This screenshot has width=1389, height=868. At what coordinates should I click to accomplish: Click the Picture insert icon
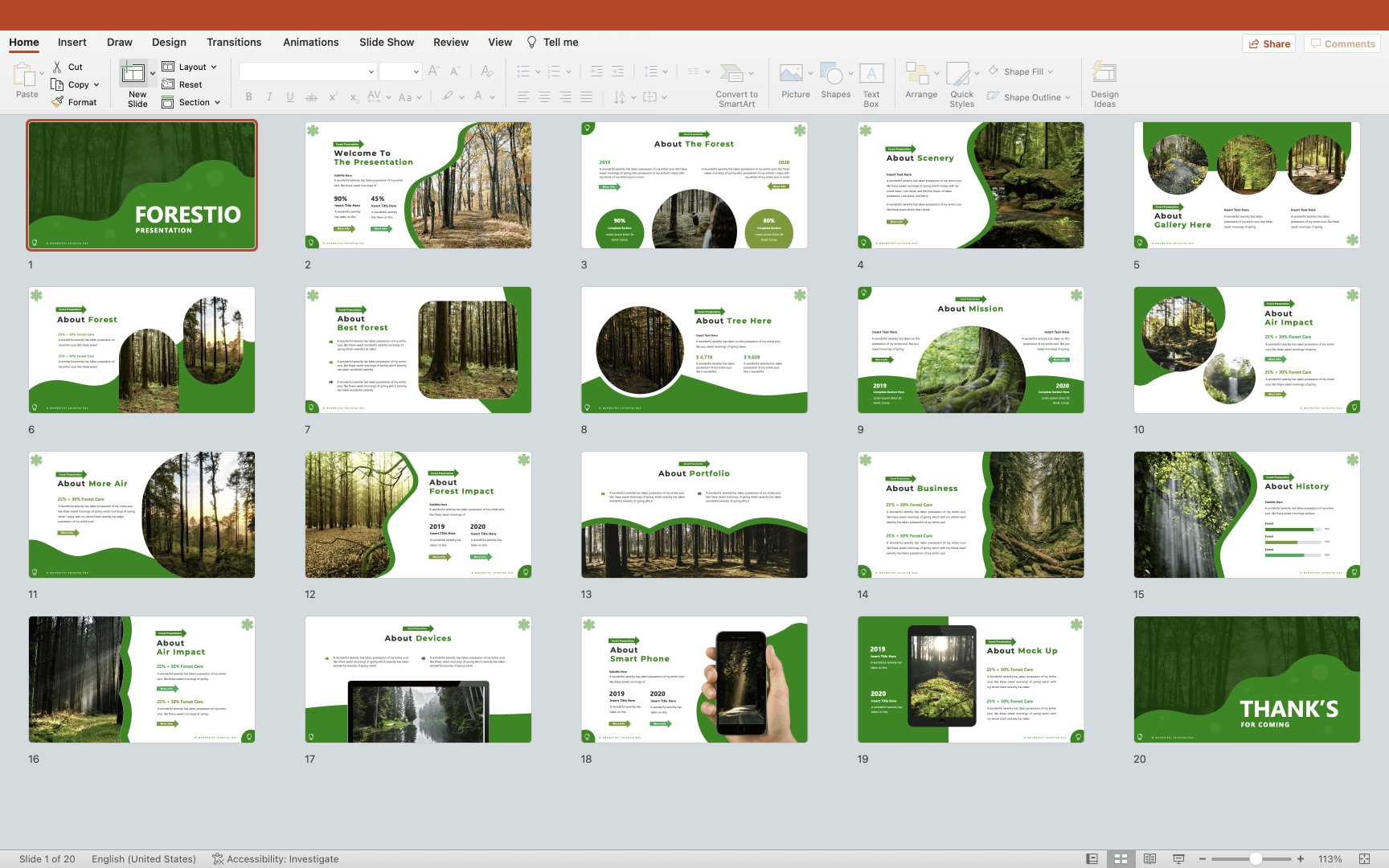[x=791, y=74]
